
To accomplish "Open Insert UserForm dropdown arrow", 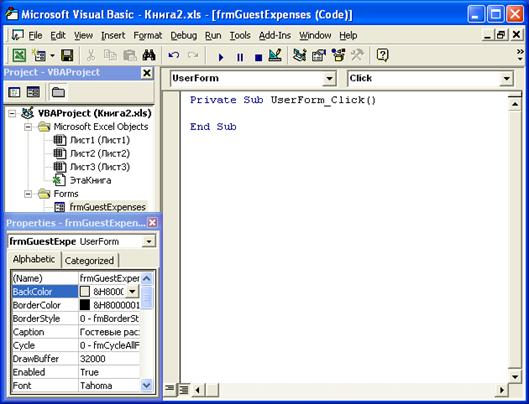I will tap(52, 55).
